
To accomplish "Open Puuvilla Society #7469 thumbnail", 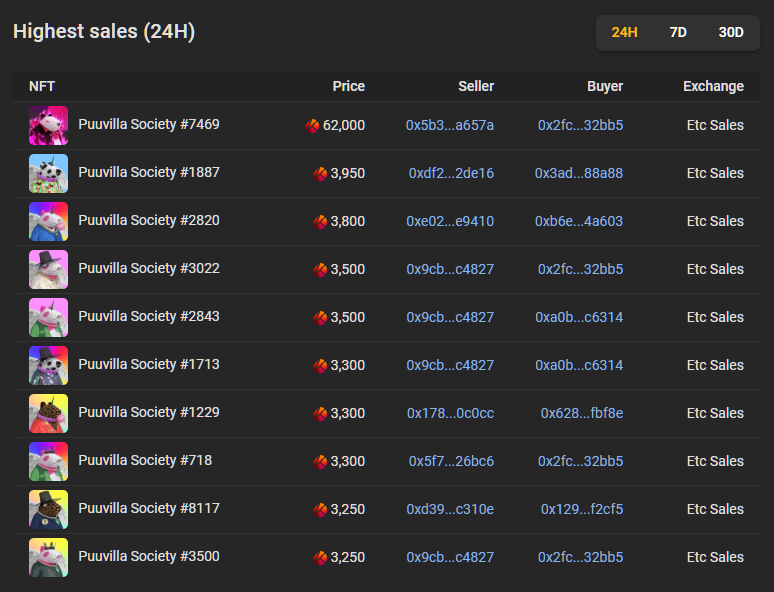I will [48, 125].
